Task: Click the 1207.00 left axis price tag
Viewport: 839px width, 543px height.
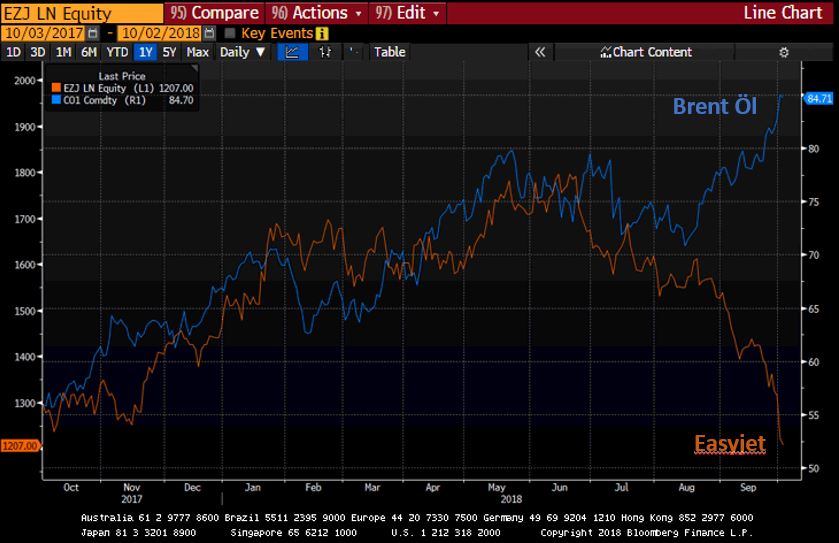Action: click(20, 446)
